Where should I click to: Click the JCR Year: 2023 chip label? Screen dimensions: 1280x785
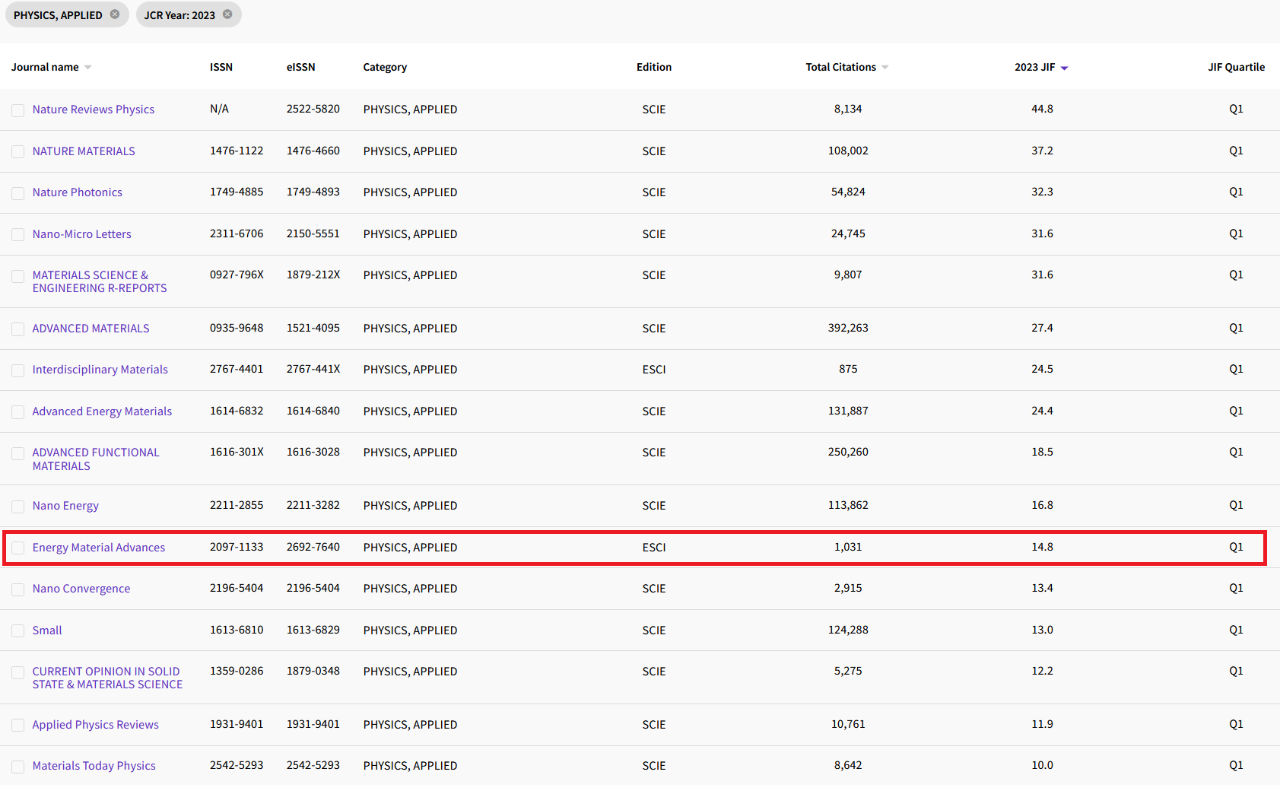[180, 15]
